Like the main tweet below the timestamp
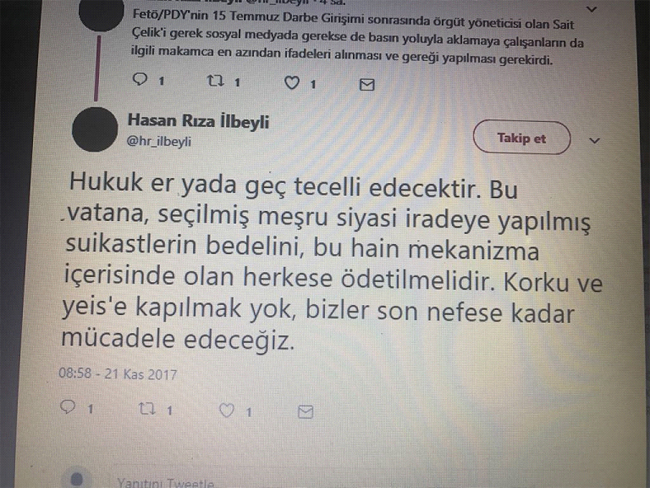This screenshot has height=488, width=650. tap(227, 410)
